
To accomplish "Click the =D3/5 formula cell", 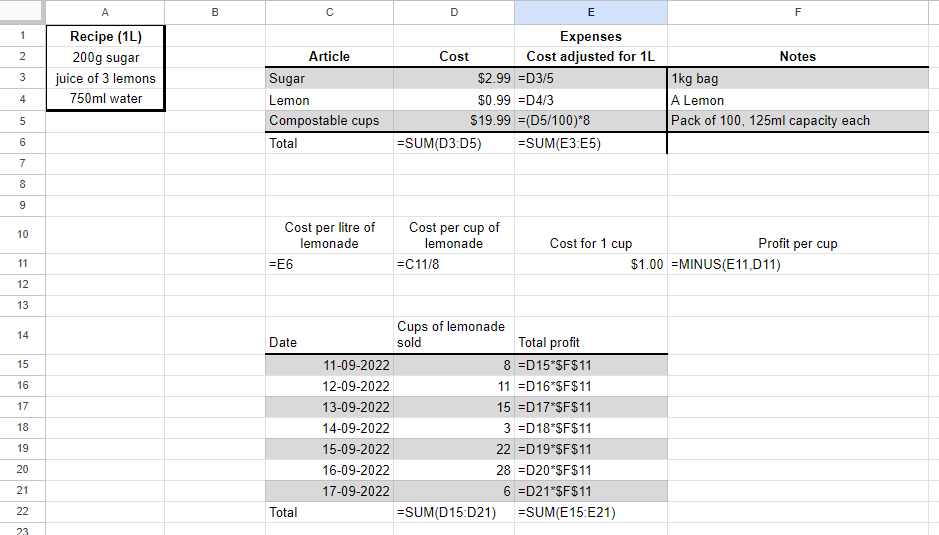I will [x=591, y=78].
